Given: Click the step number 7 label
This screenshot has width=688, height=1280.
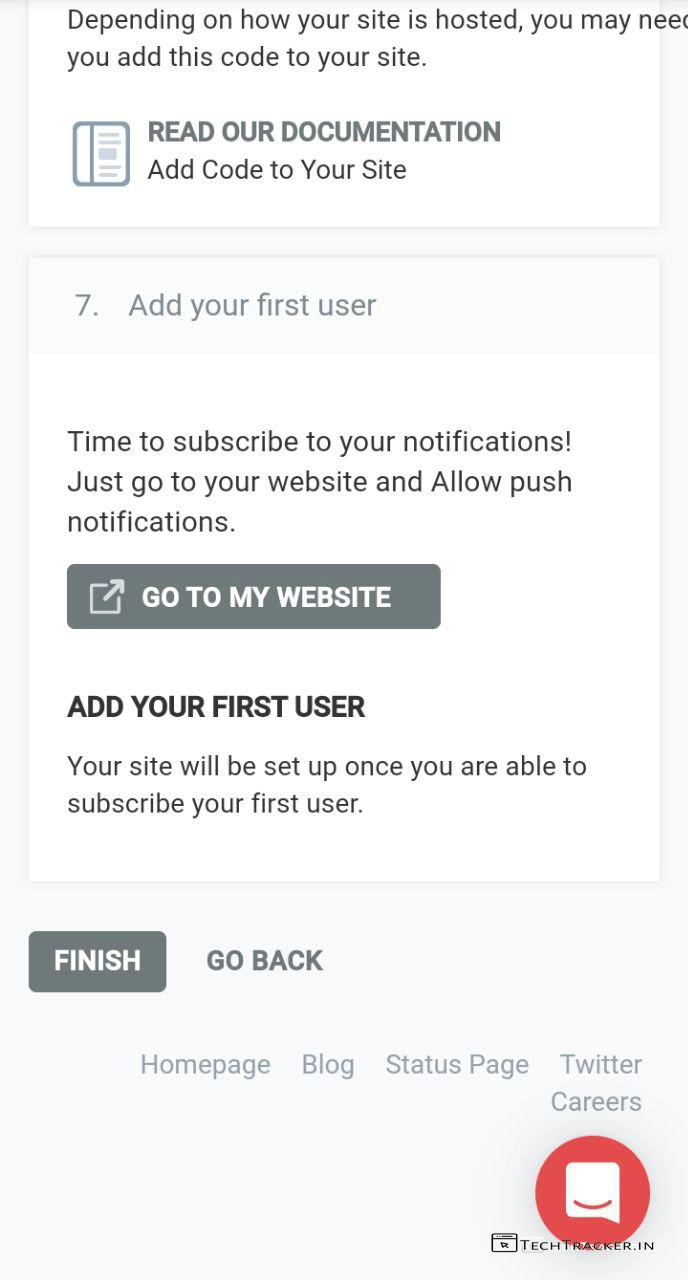Looking at the screenshot, I should (x=87, y=305).
